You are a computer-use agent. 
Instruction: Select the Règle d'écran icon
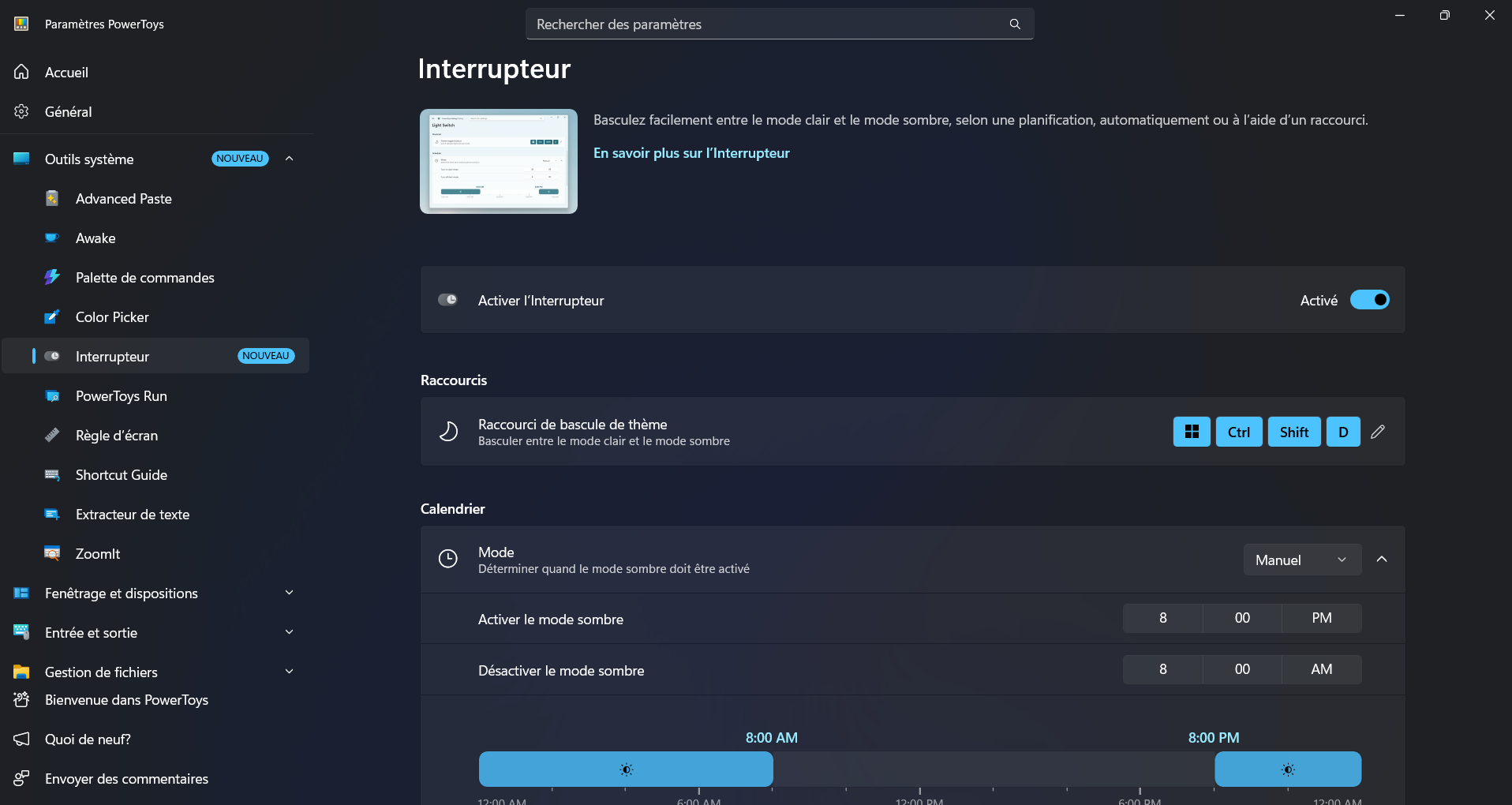pos(51,435)
